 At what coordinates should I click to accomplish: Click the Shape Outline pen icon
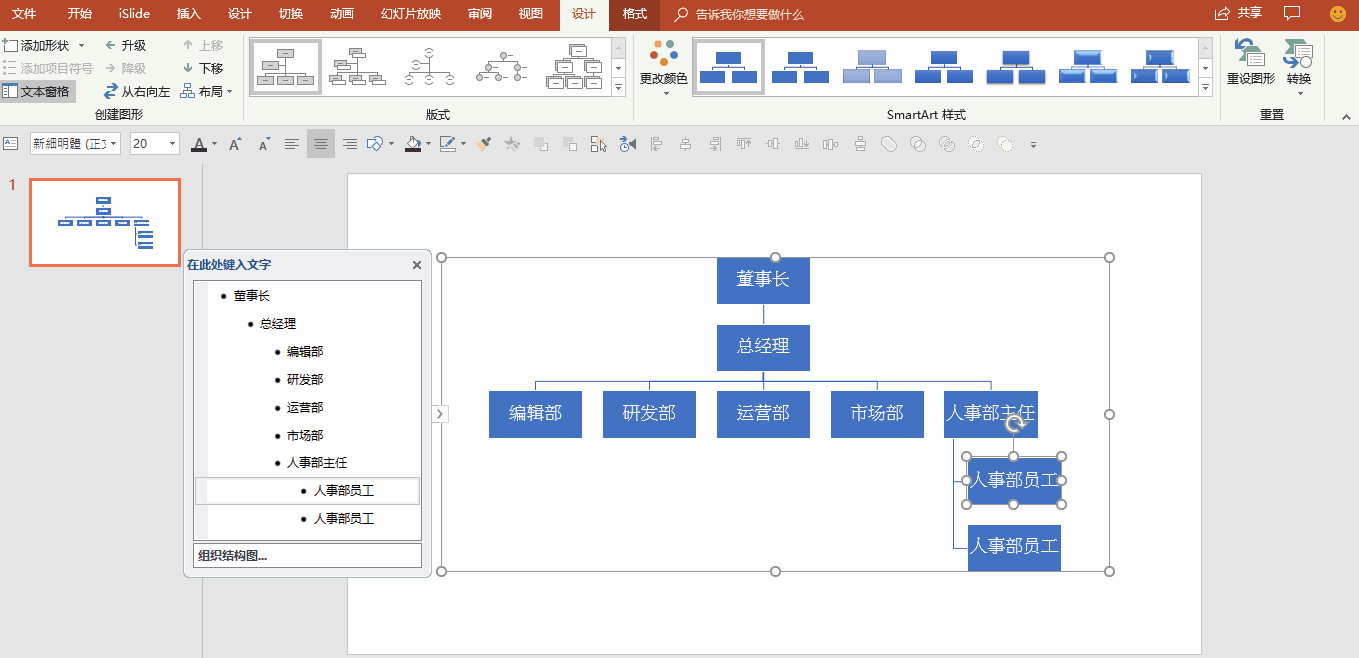(447, 144)
